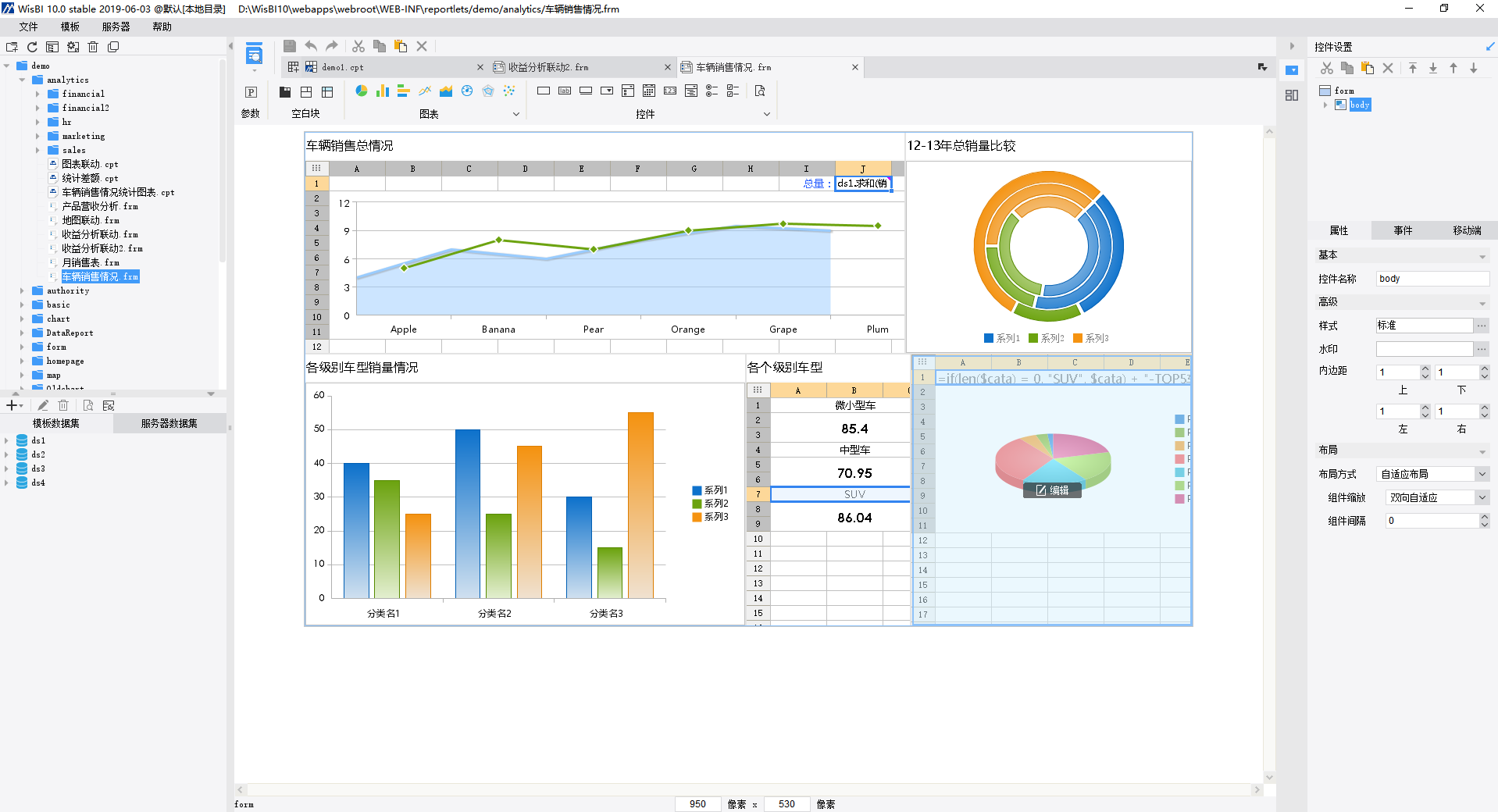Screen dimensions: 1498x812
Task: Switch to the 事件 tab
Action: point(1403,230)
